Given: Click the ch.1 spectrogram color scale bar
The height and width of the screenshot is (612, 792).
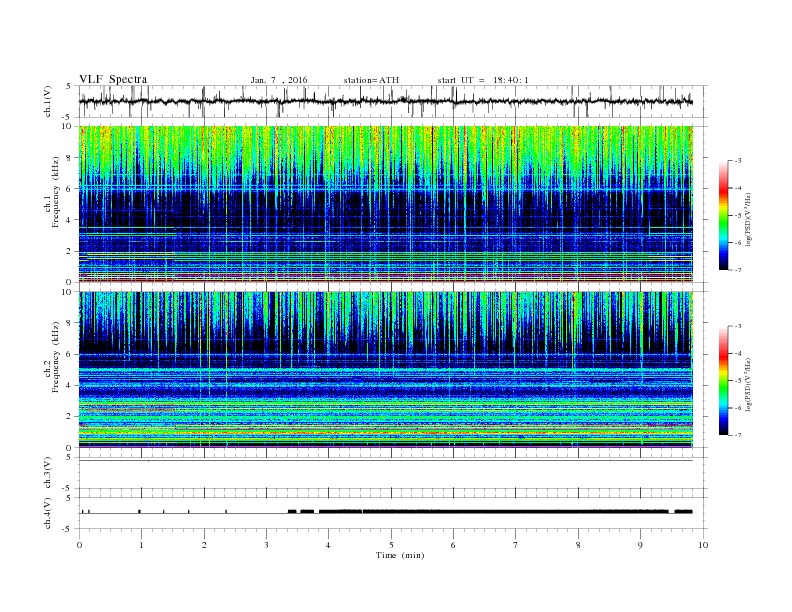Looking at the screenshot, I should (723, 215).
